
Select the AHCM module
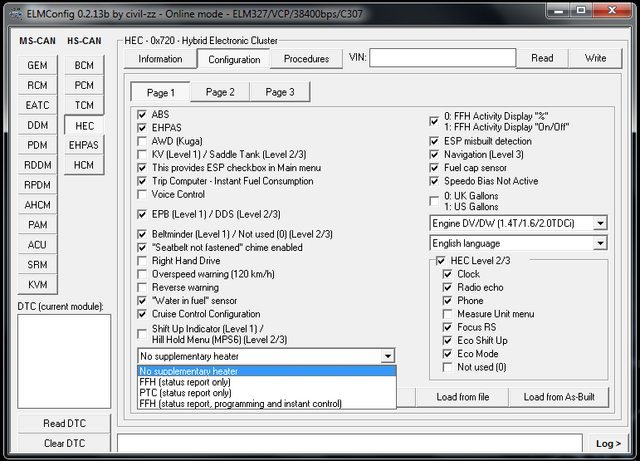(37, 205)
